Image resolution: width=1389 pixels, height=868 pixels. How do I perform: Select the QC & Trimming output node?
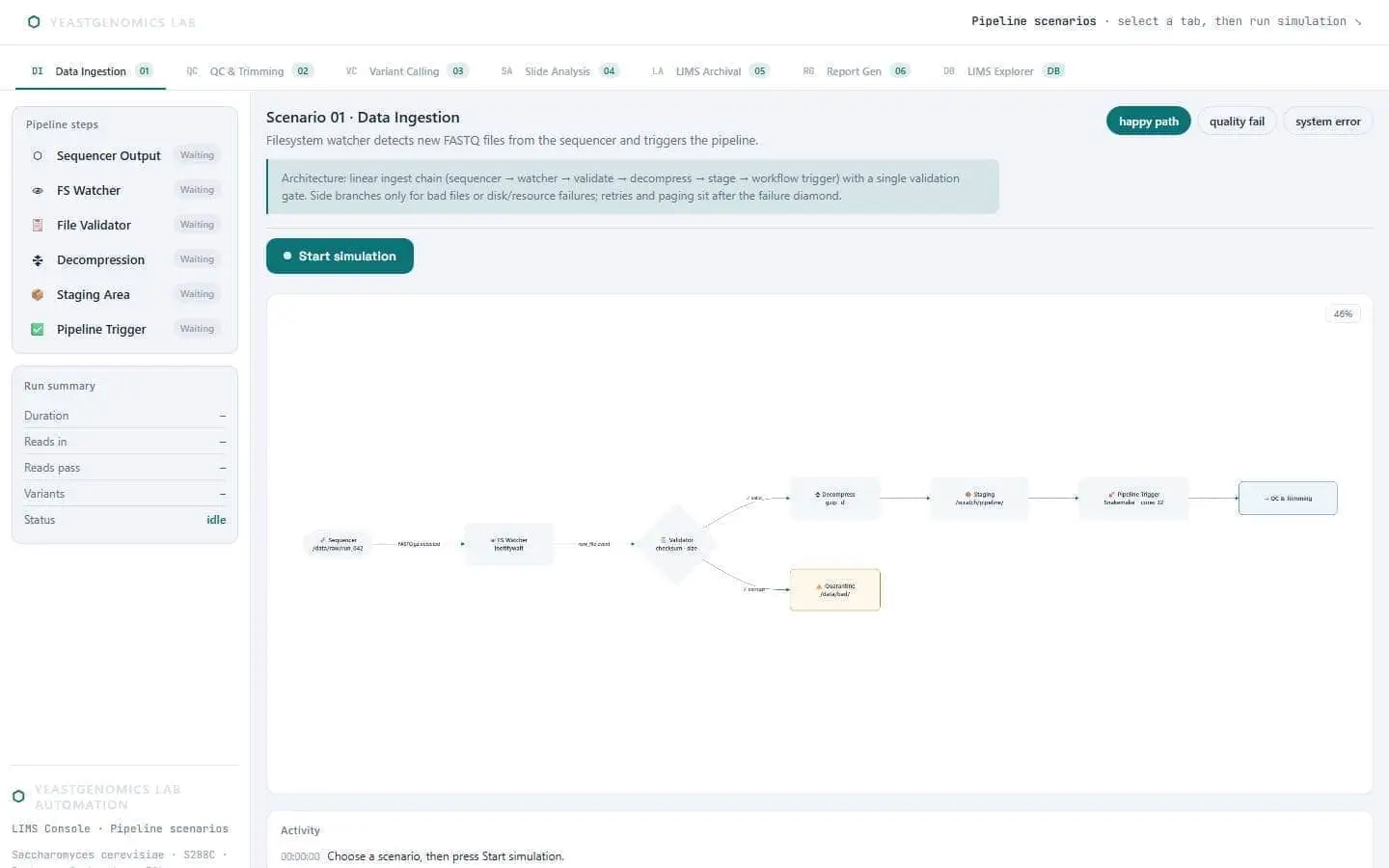pos(1288,498)
